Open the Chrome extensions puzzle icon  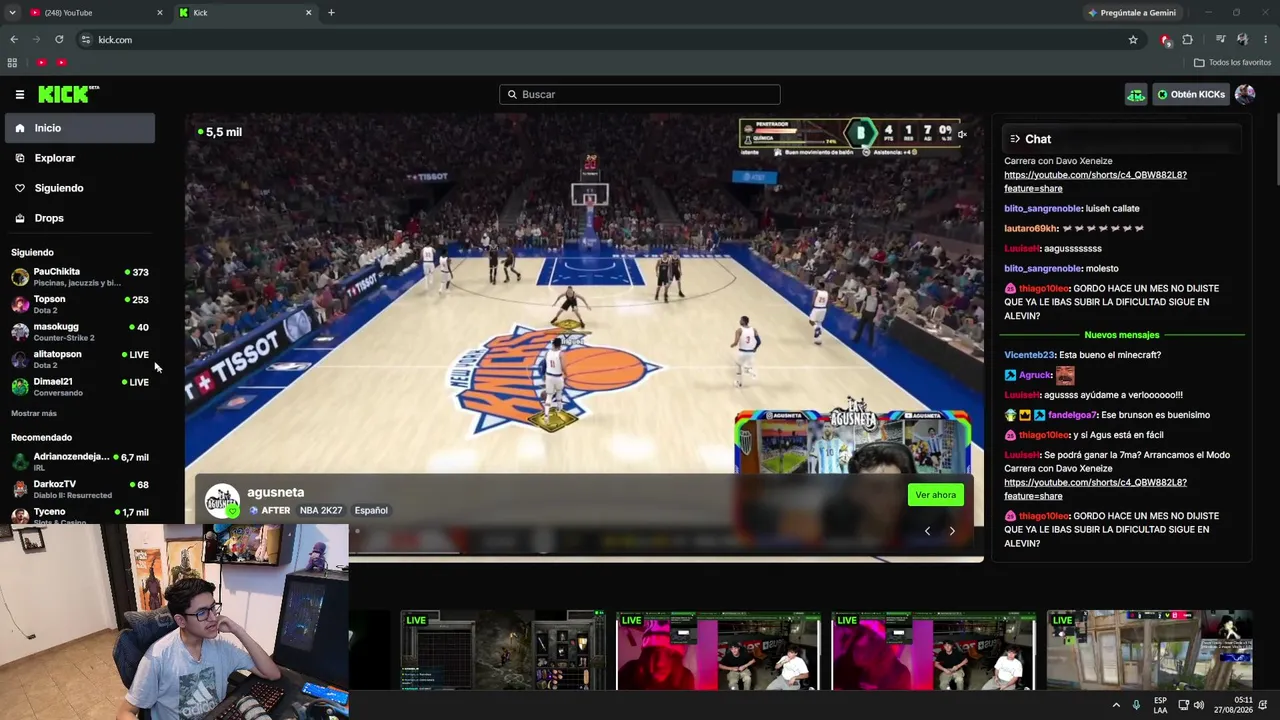[x=1187, y=40]
